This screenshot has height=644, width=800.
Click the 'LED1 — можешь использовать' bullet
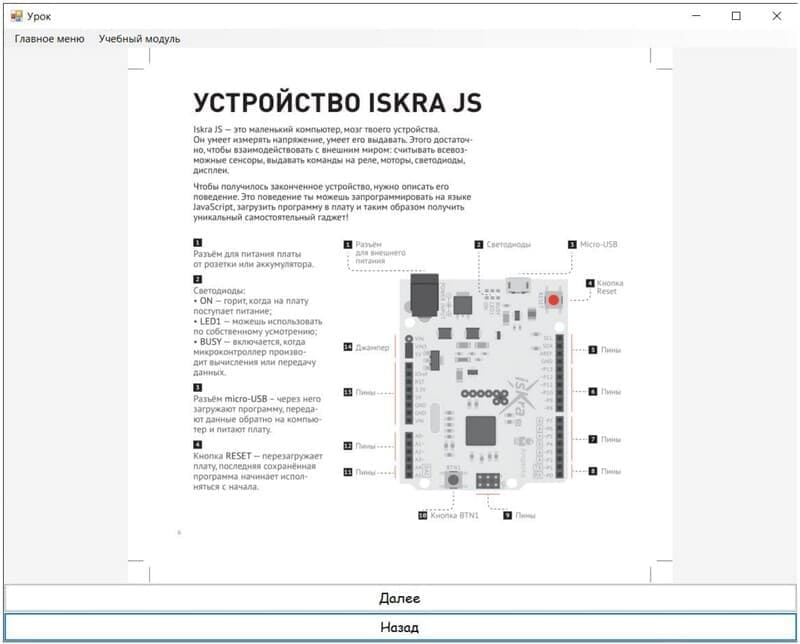258,326
